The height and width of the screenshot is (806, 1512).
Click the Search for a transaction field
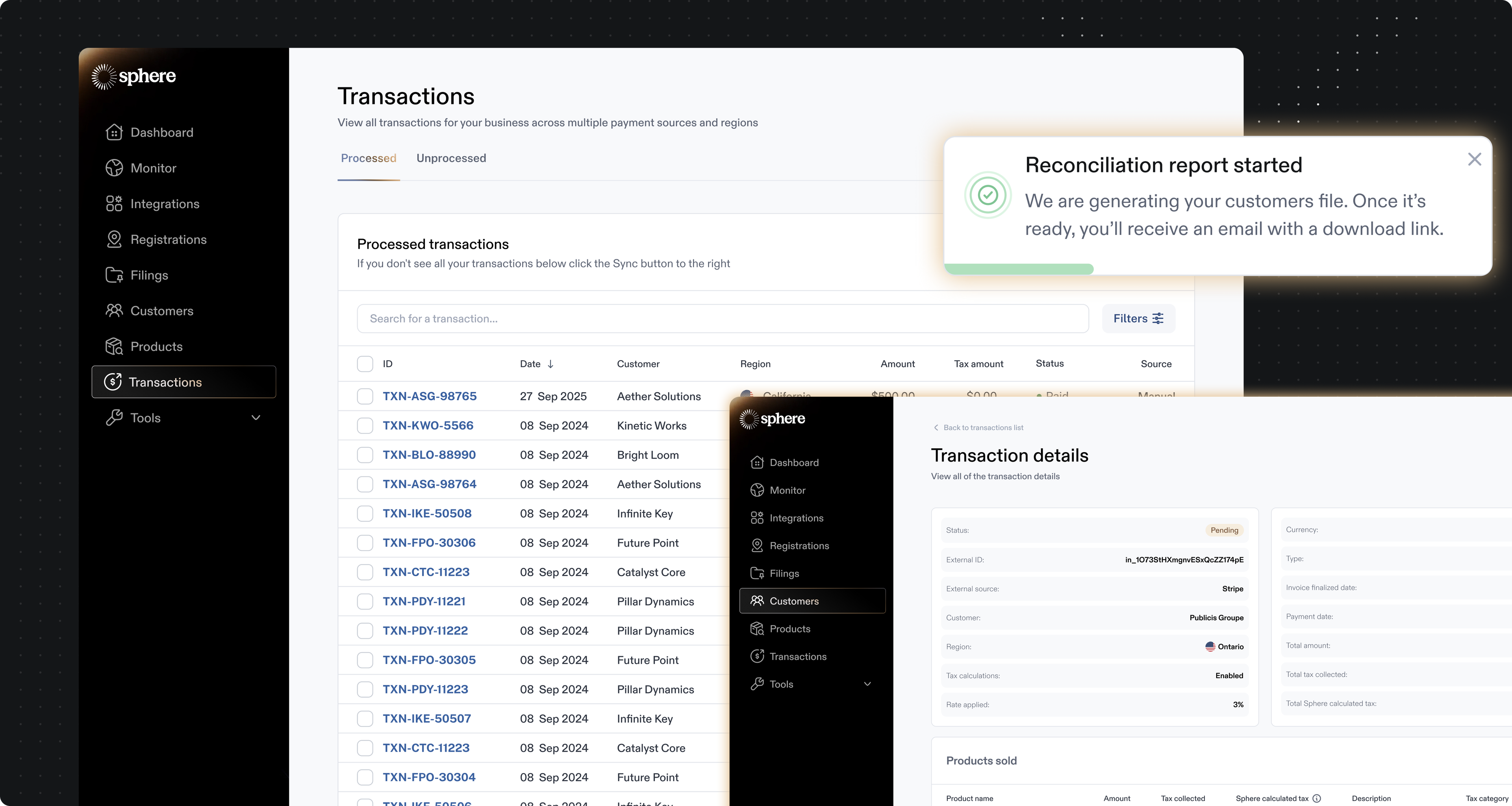[723, 318]
